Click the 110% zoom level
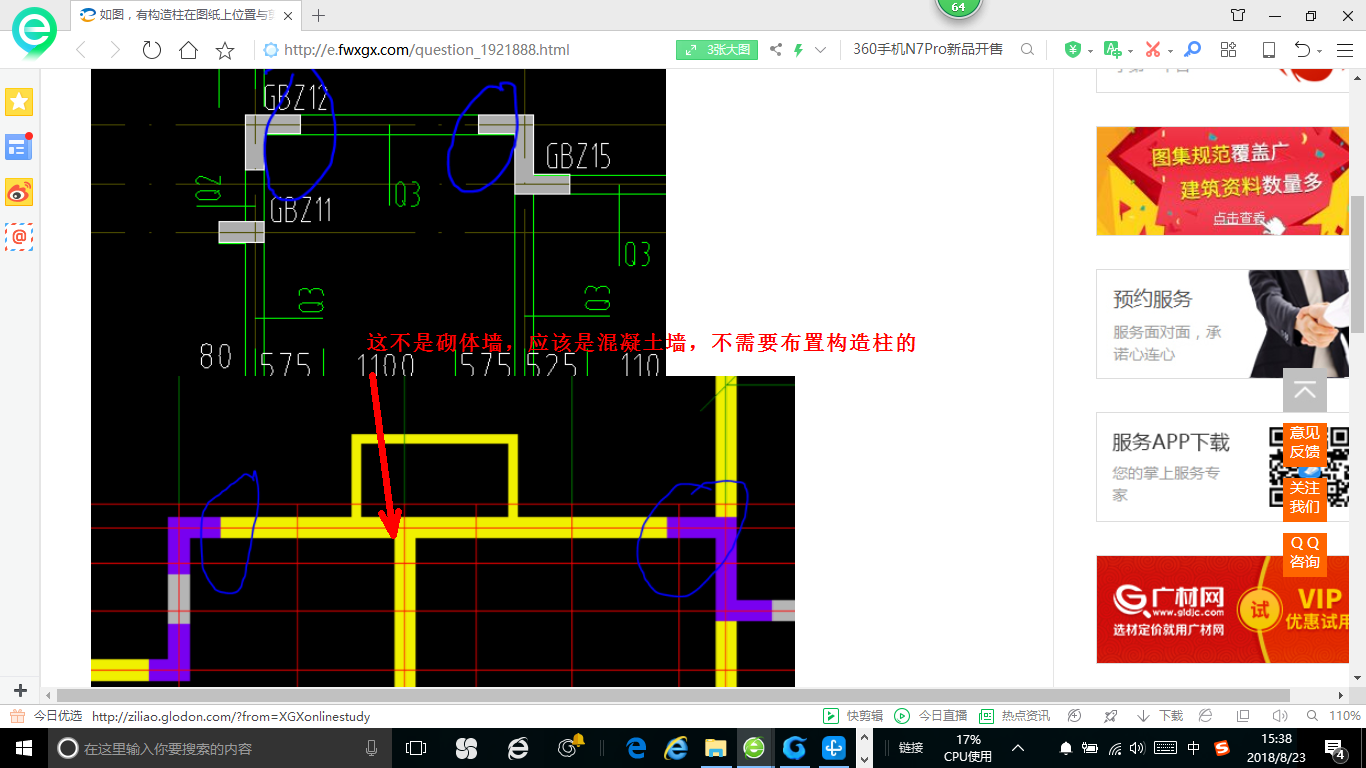The image size is (1366, 768). [x=1335, y=716]
